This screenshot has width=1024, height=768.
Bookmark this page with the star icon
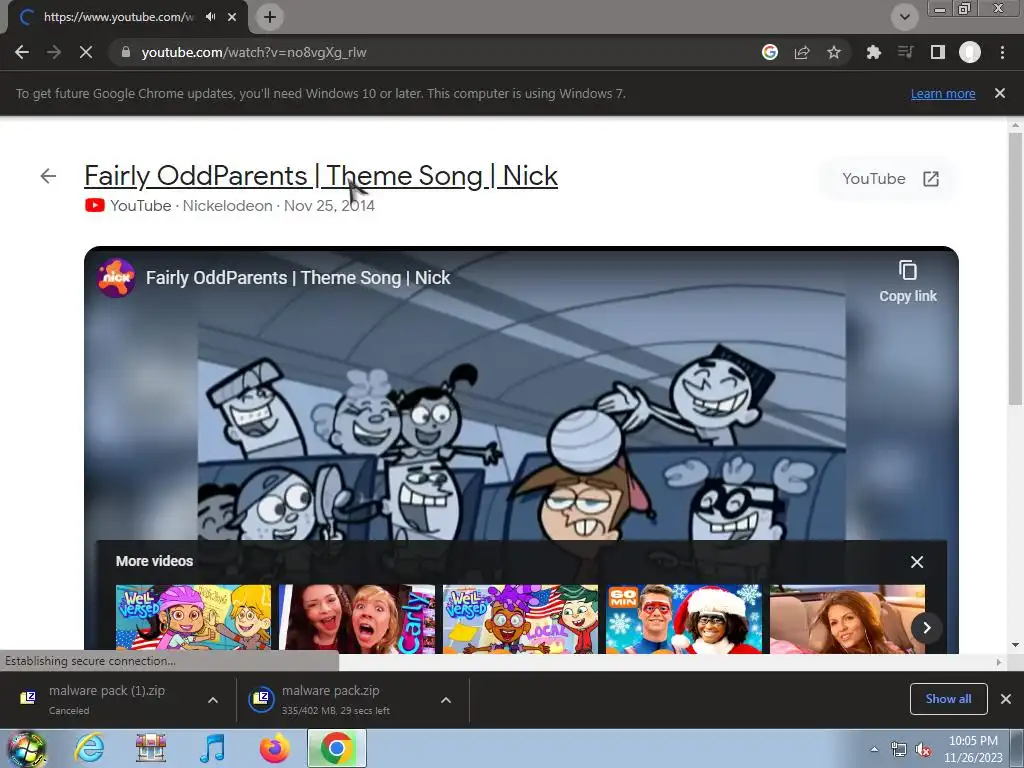click(834, 52)
